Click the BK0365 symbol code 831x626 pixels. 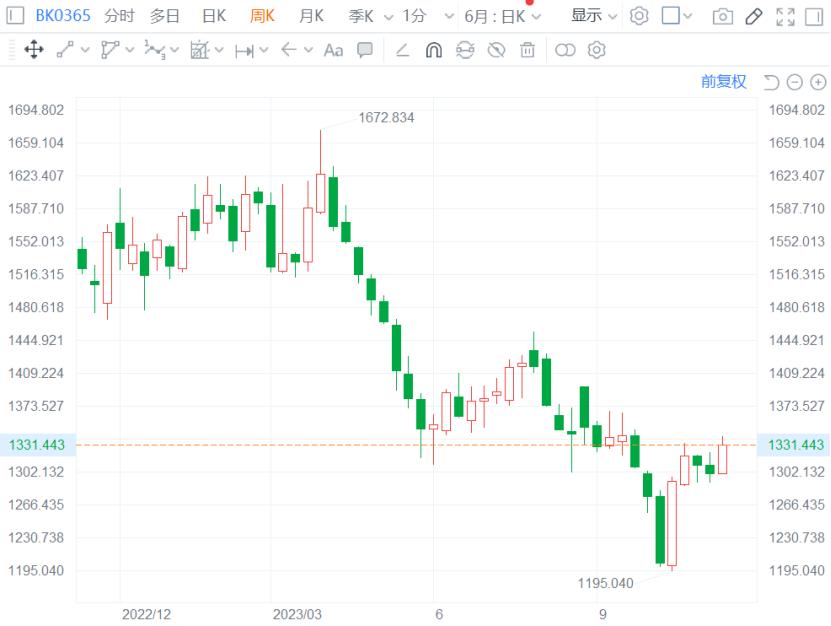point(63,16)
